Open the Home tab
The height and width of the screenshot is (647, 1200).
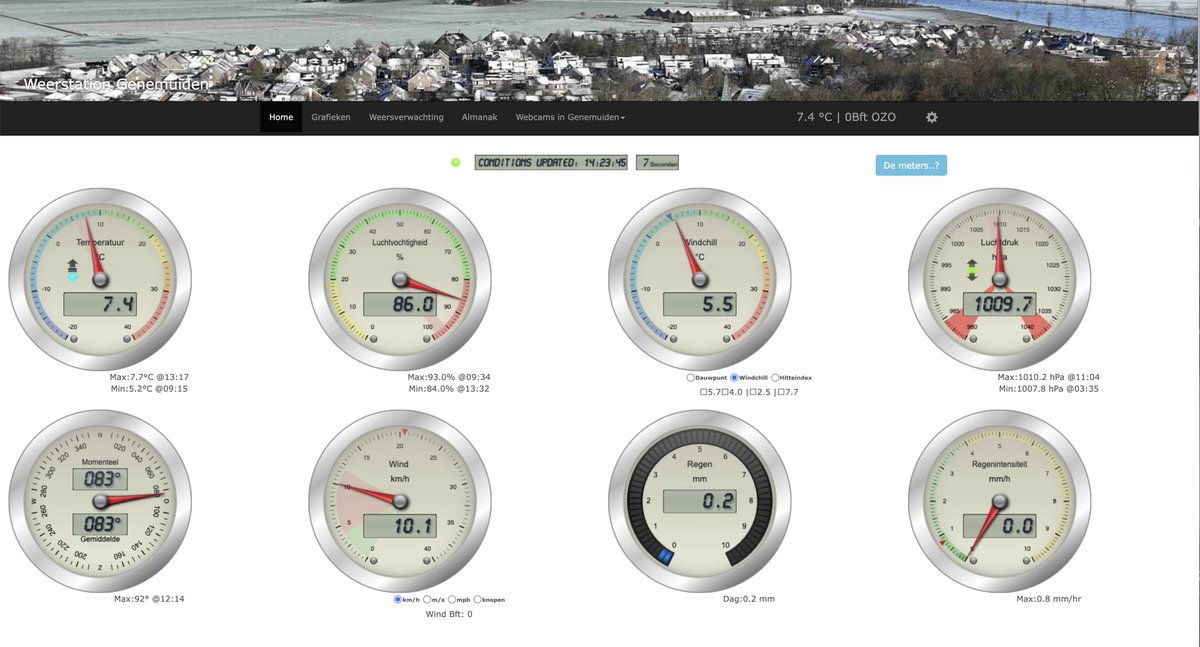coord(281,117)
